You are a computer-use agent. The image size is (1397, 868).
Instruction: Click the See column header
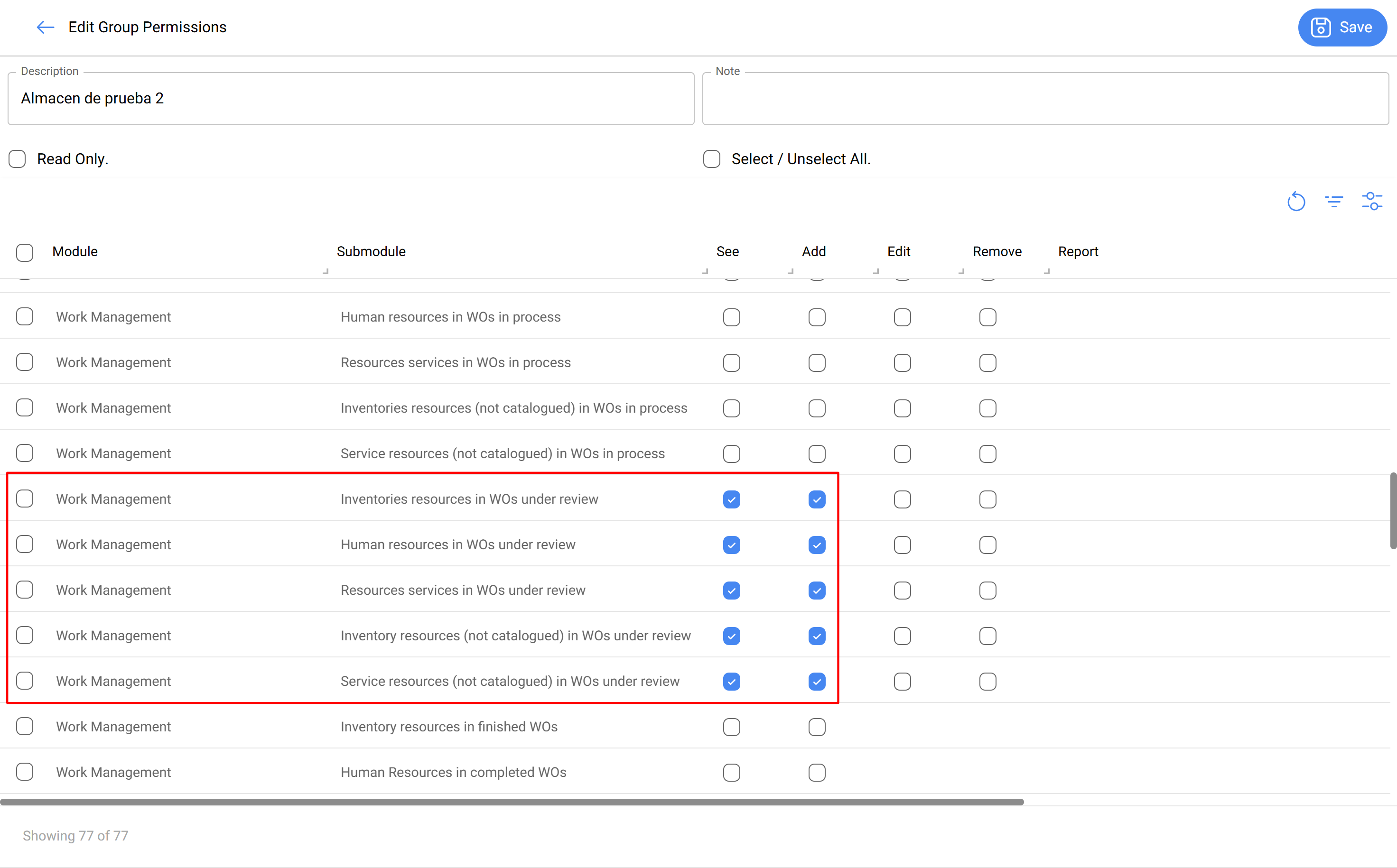point(727,251)
